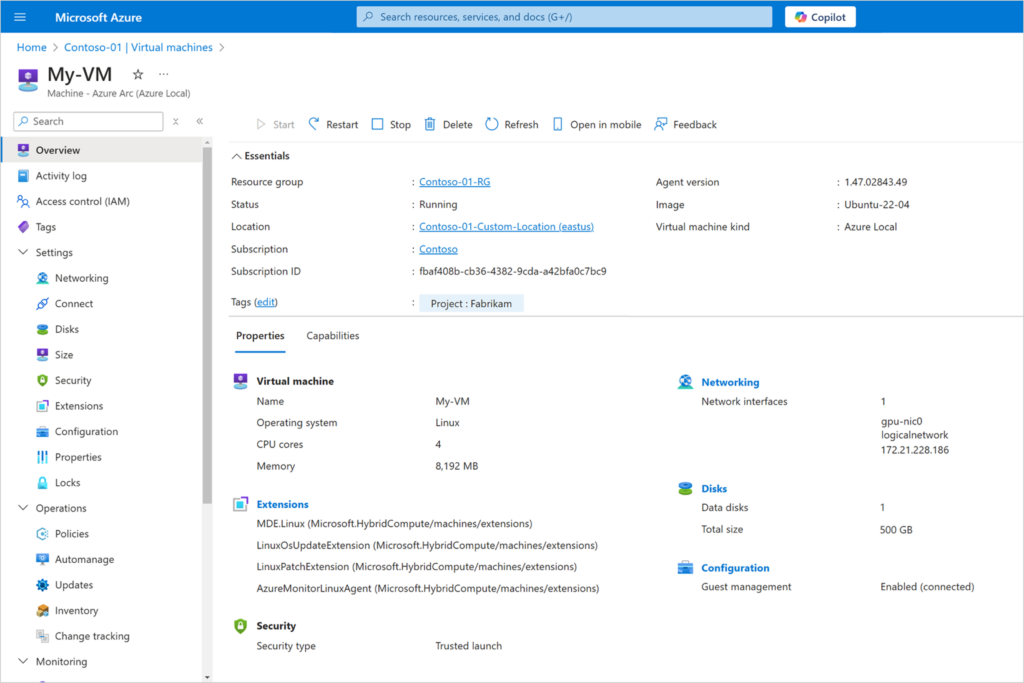Stop the virtual machine
The height and width of the screenshot is (683, 1024).
[x=391, y=124]
